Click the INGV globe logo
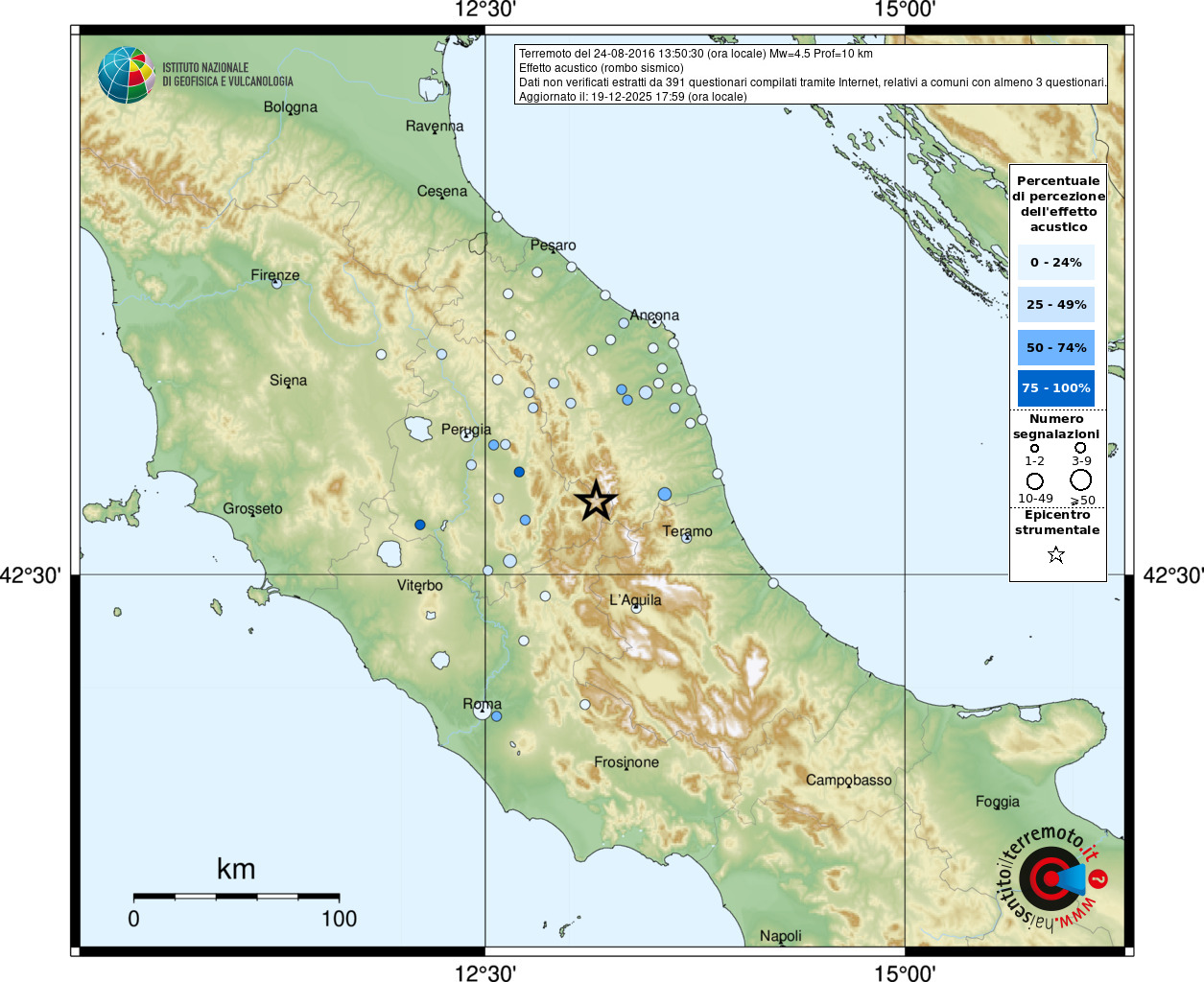The width and height of the screenshot is (1204, 982). coord(126,75)
